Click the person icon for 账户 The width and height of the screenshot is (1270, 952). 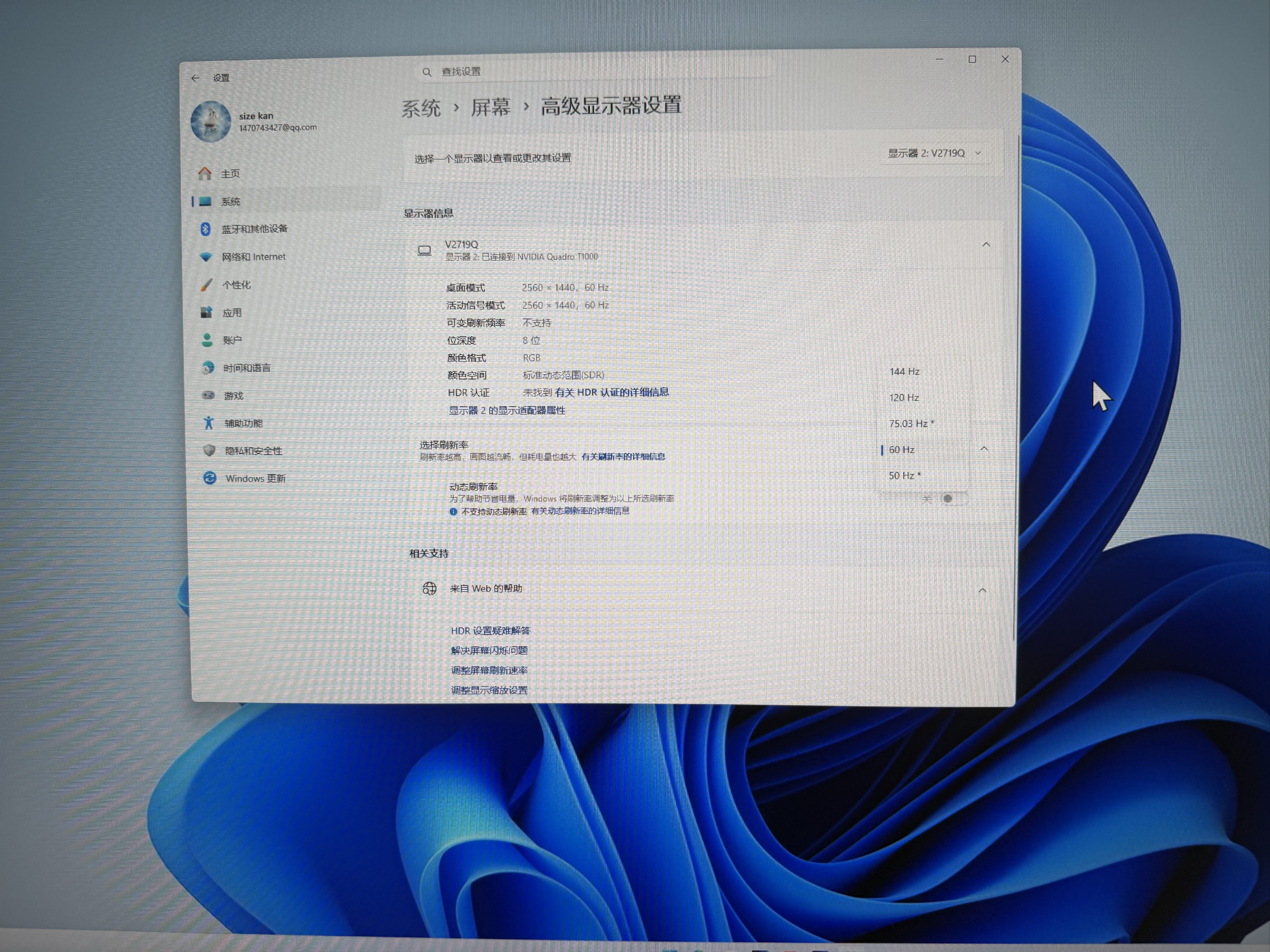(x=207, y=340)
